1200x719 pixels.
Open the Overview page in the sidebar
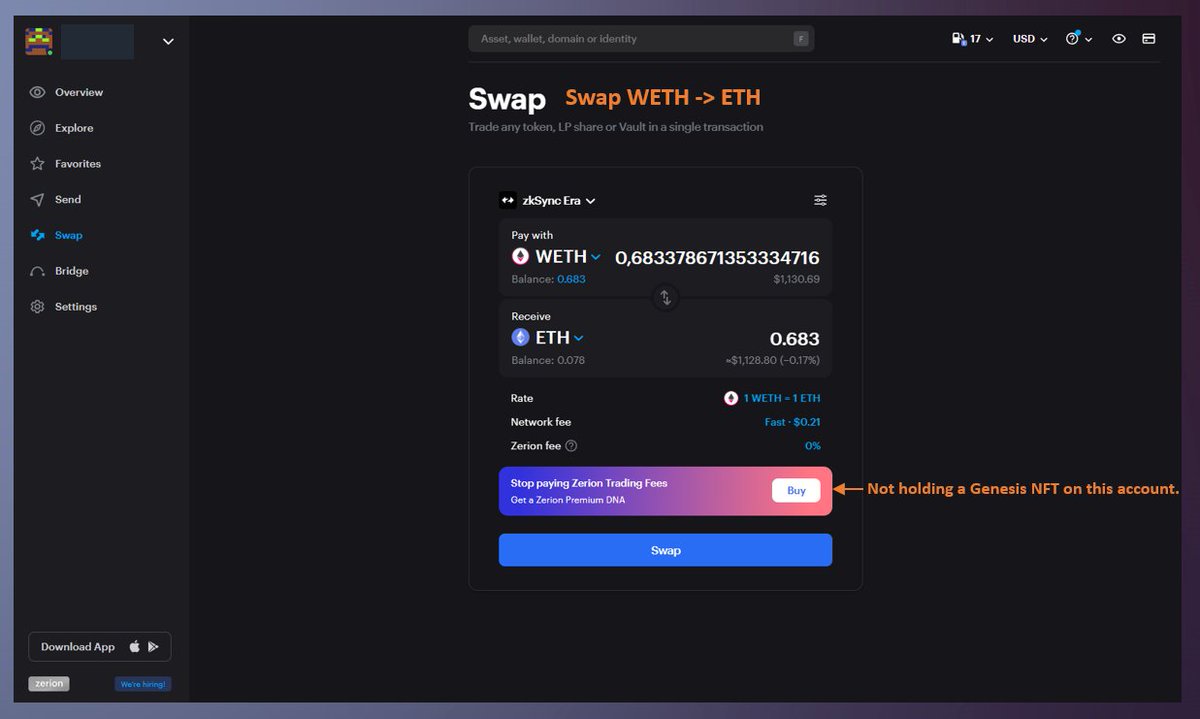pyautogui.click(x=67, y=92)
